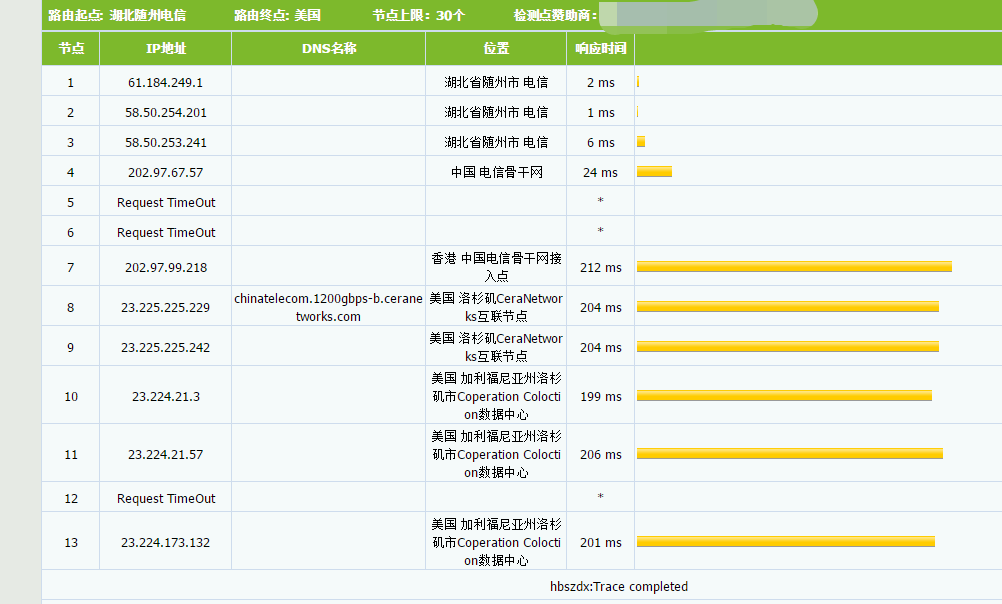This screenshot has height=604, width=1002.
Task: Select location 香港 中国电信骨干网接入点
Action: tap(497, 267)
